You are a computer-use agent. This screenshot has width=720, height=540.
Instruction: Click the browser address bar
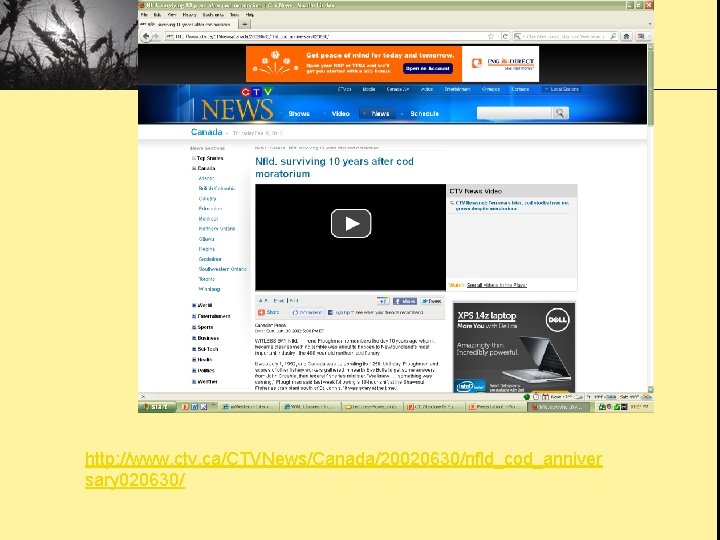325,36
